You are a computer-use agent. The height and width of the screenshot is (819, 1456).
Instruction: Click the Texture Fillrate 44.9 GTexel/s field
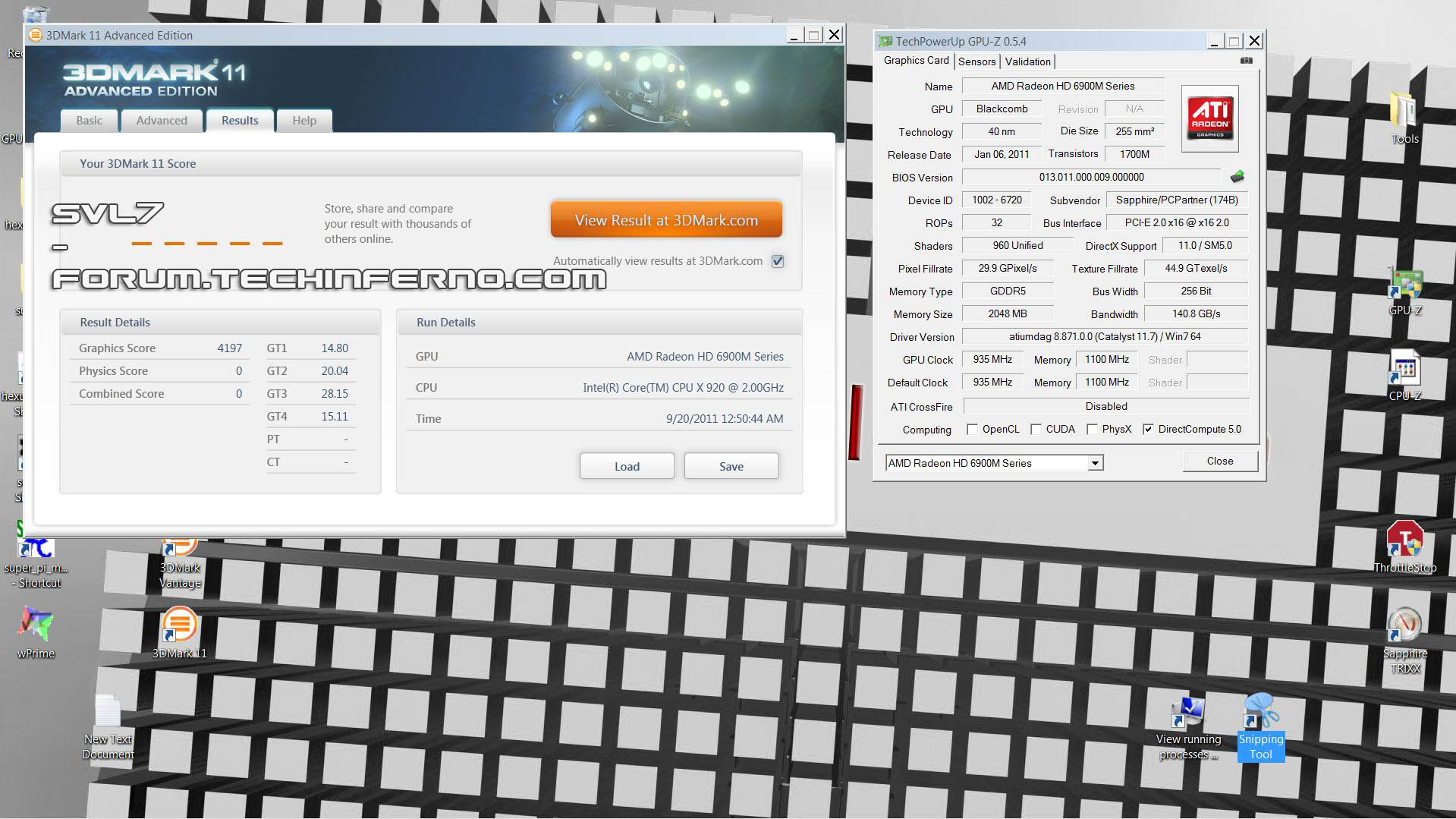pyautogui.click(x=1196, y=268)
